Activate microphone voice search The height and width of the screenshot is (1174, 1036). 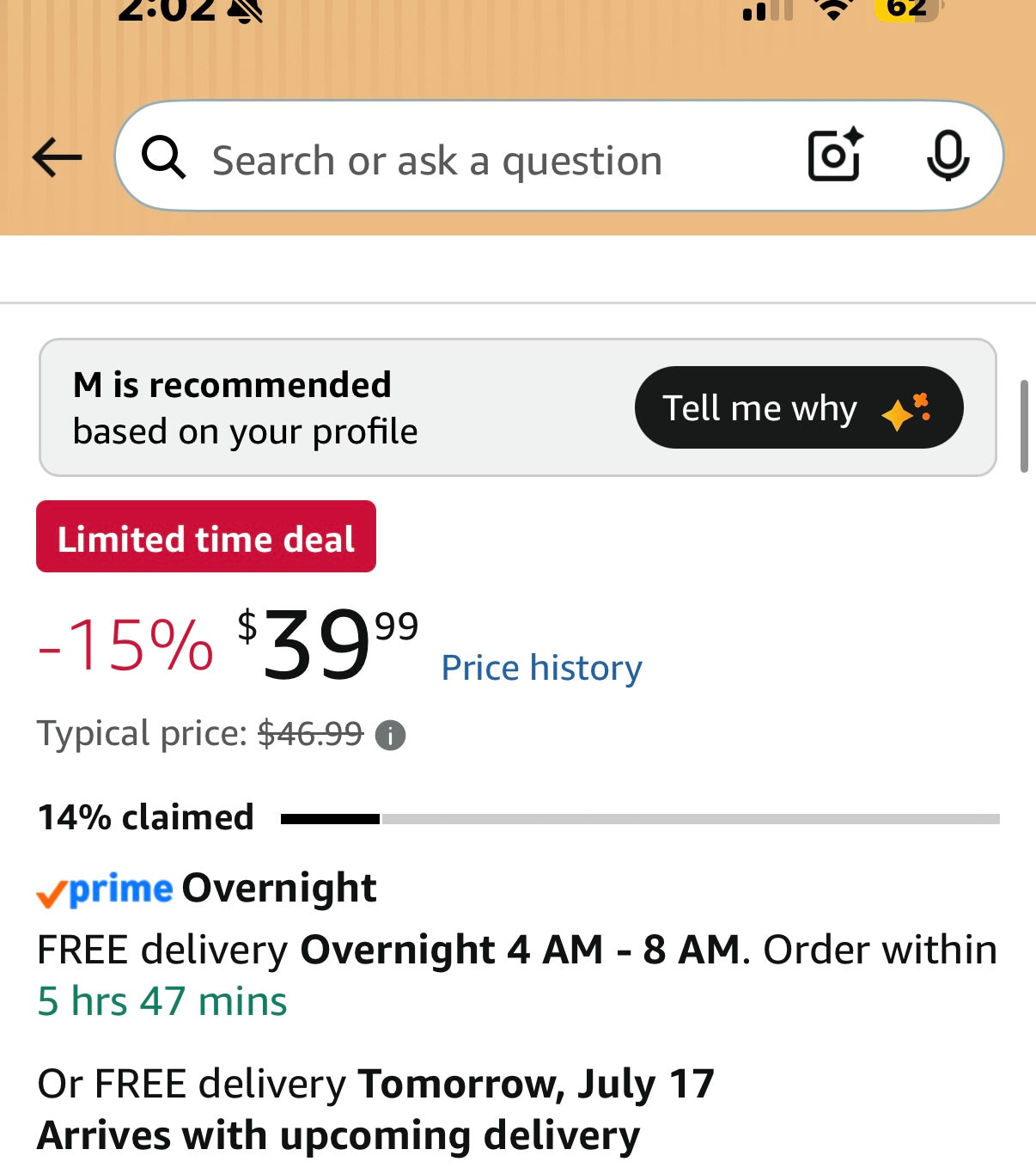(x=948, y=156)
